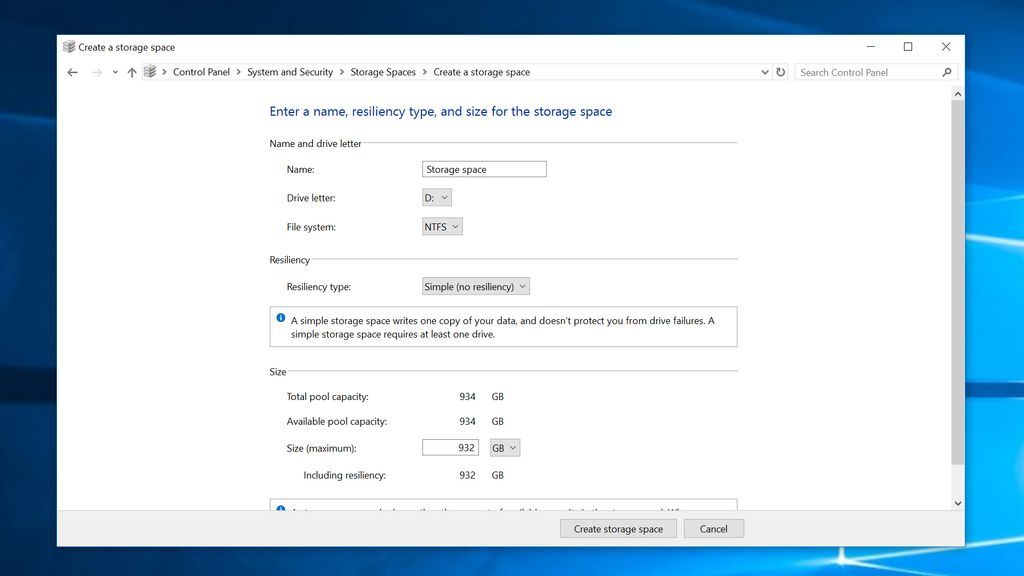The image size is (1024, 576).
Task: Open the Resiliency type dropdown
Action: coord(476,286)
